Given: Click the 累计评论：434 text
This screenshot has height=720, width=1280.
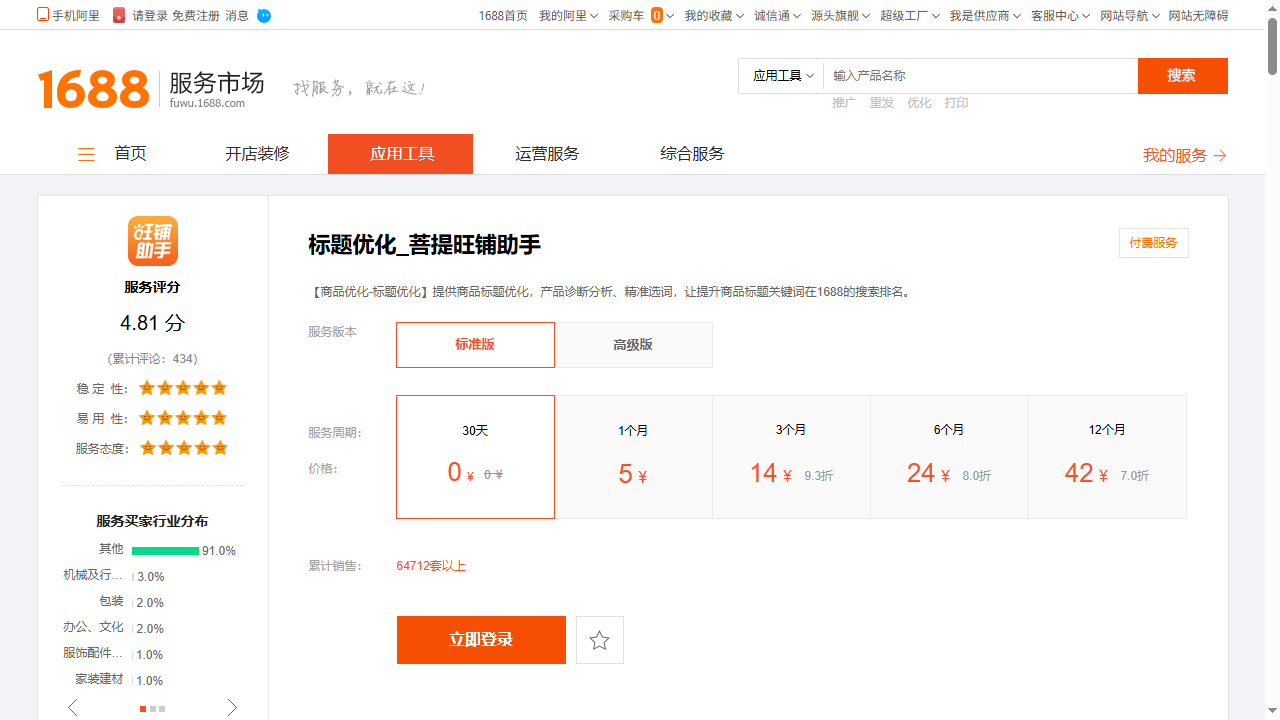Looking at the screenshot, I should tap(152, 358).
